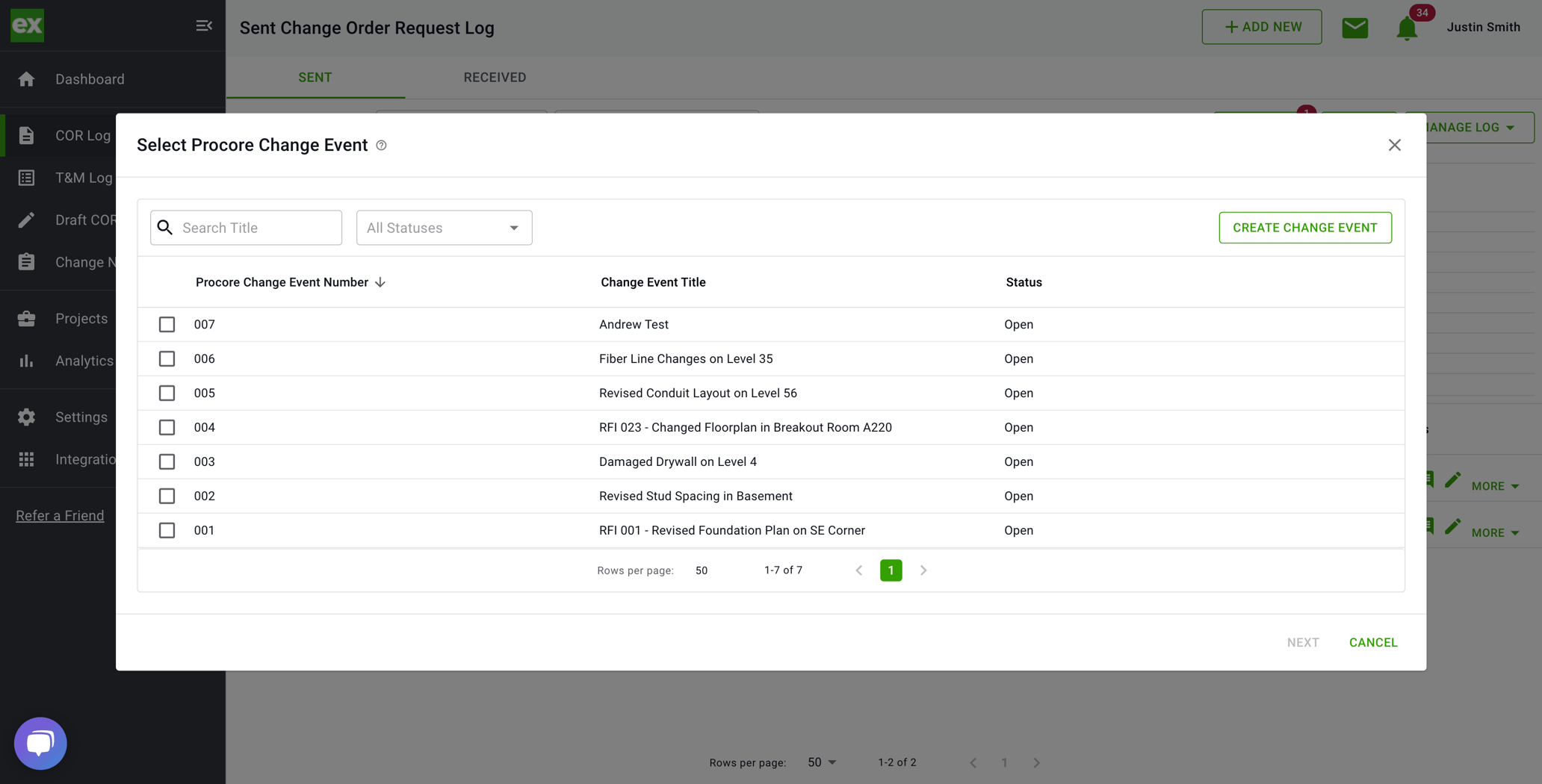The image size is (1542, 784).
Task: Open the mail envelope icon
Action: tap(1354, 26)
